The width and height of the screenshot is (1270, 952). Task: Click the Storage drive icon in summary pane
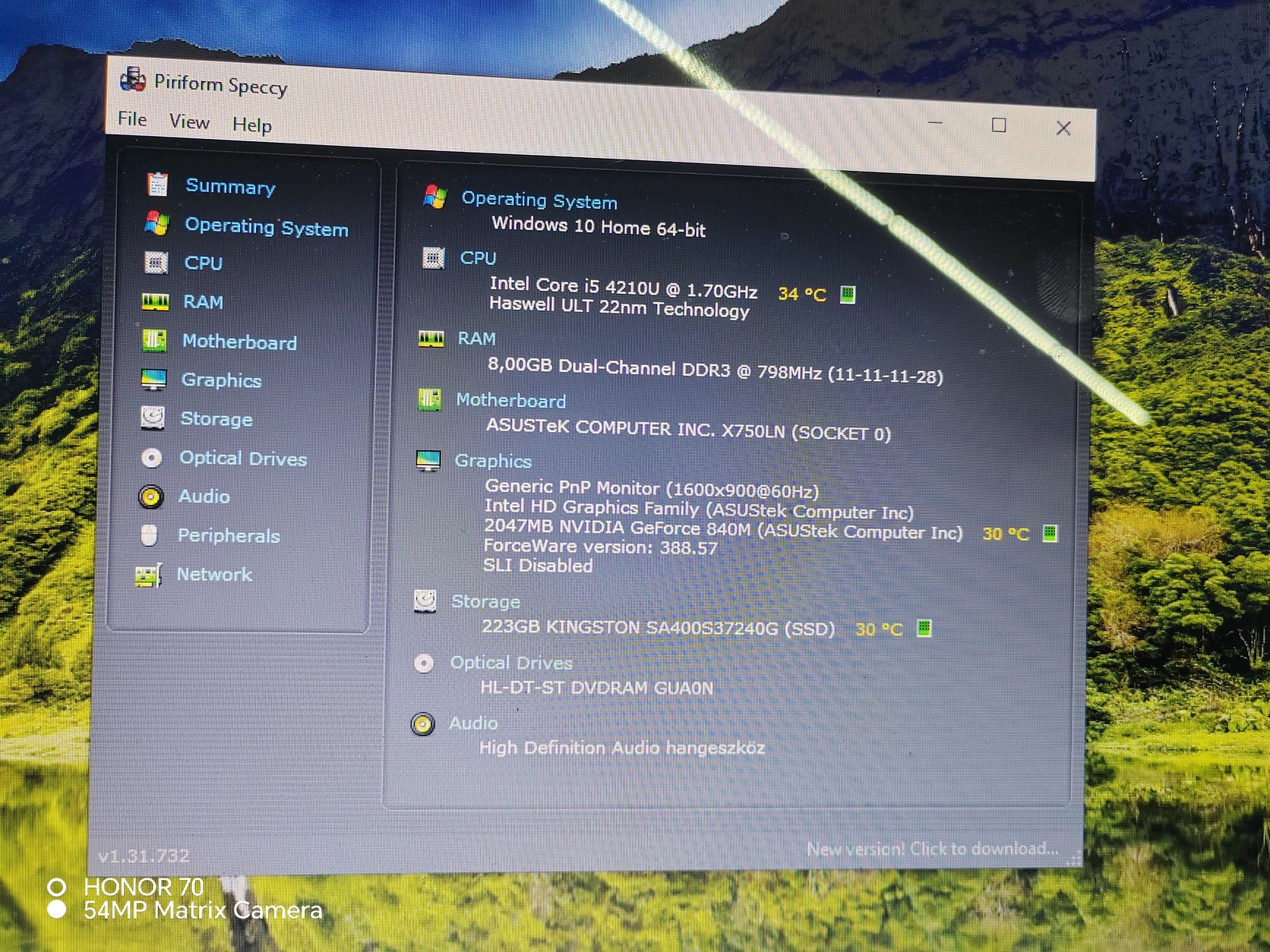coord(425,601)
